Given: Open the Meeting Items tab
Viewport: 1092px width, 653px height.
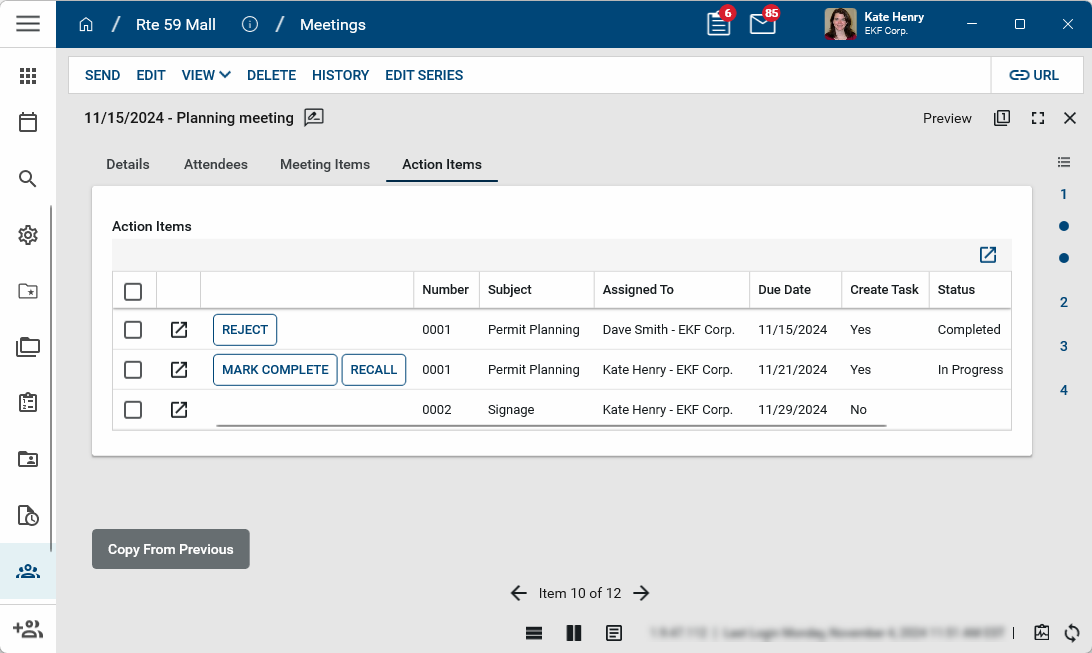Looking at the screenshot, I should coord(325,164).
